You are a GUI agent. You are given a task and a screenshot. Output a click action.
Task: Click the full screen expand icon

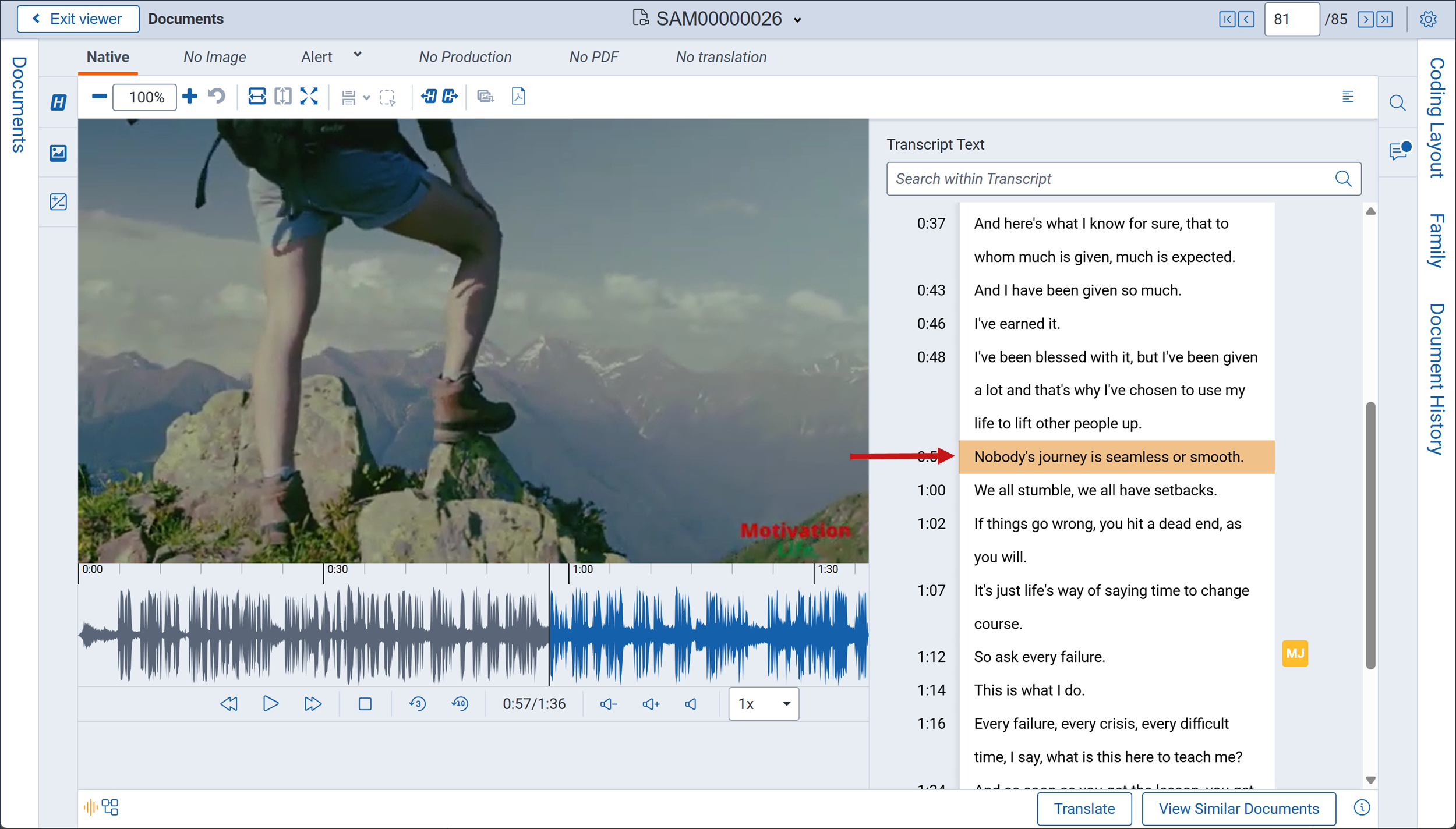309,97
